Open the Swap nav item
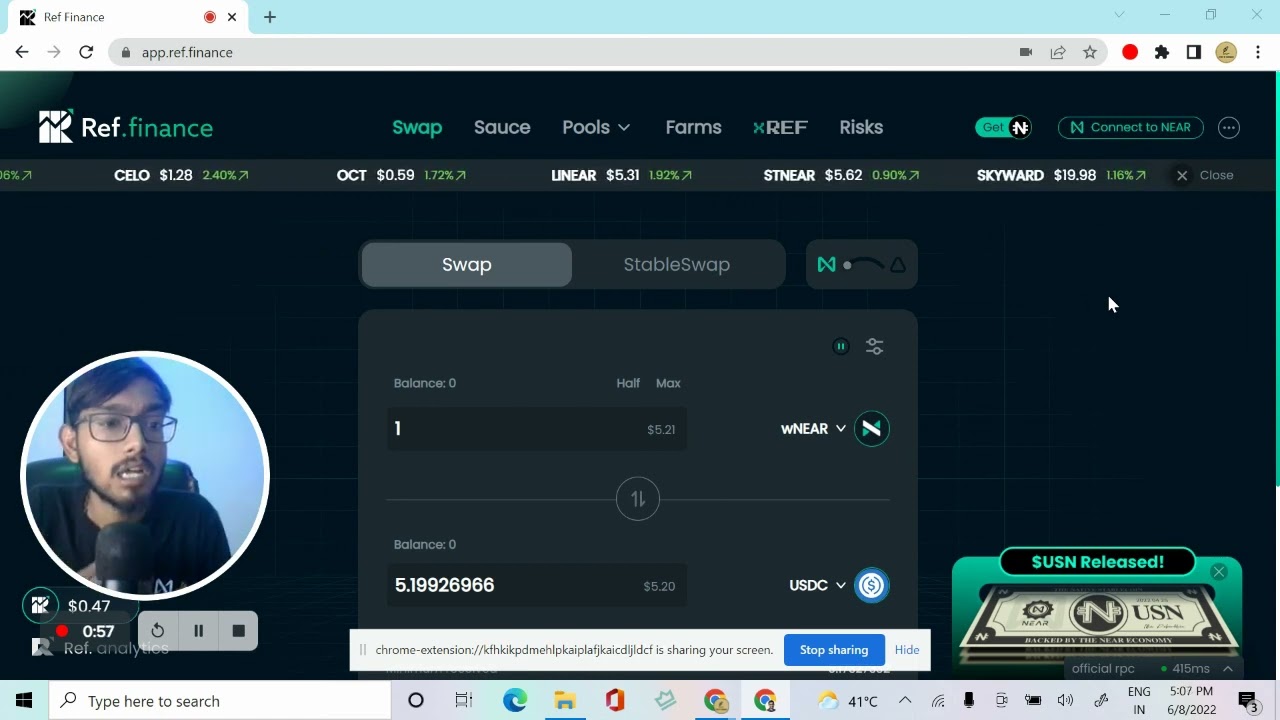The image size is (1280, 720). tap(417, 127)
